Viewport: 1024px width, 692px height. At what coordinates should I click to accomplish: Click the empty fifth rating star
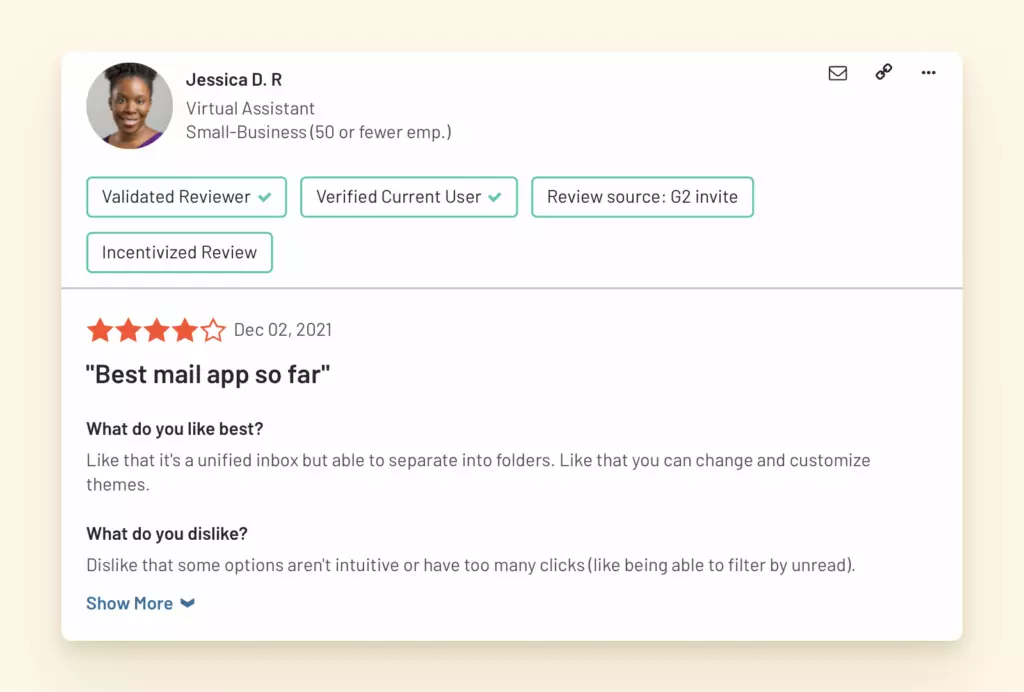coord(213,331)
